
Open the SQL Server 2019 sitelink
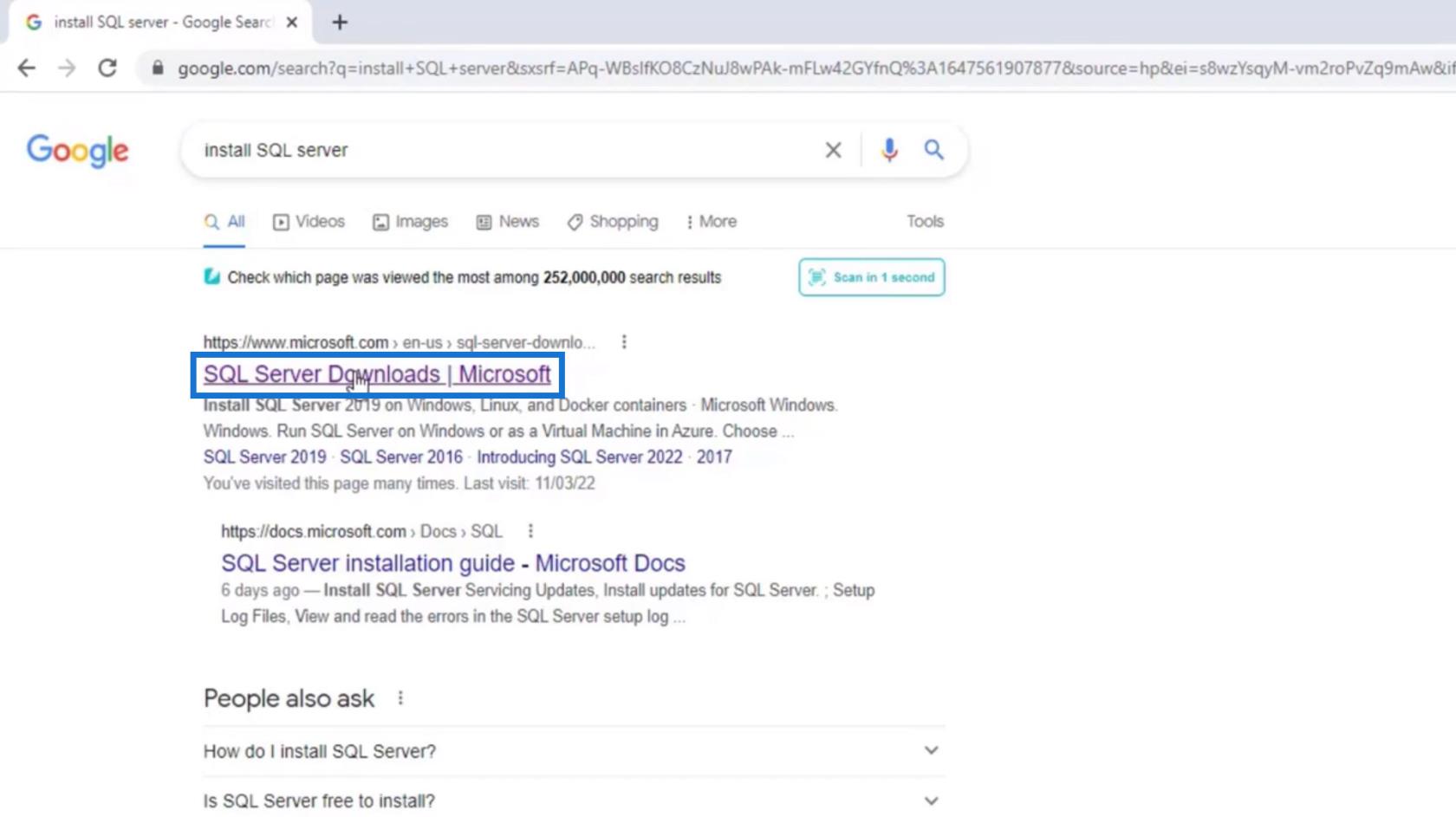[x=265, y=457]
